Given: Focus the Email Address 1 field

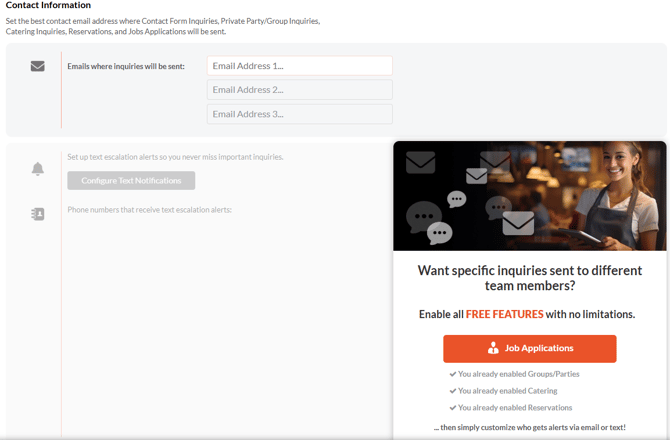Looking at the screenshot, I should (299, 66).
